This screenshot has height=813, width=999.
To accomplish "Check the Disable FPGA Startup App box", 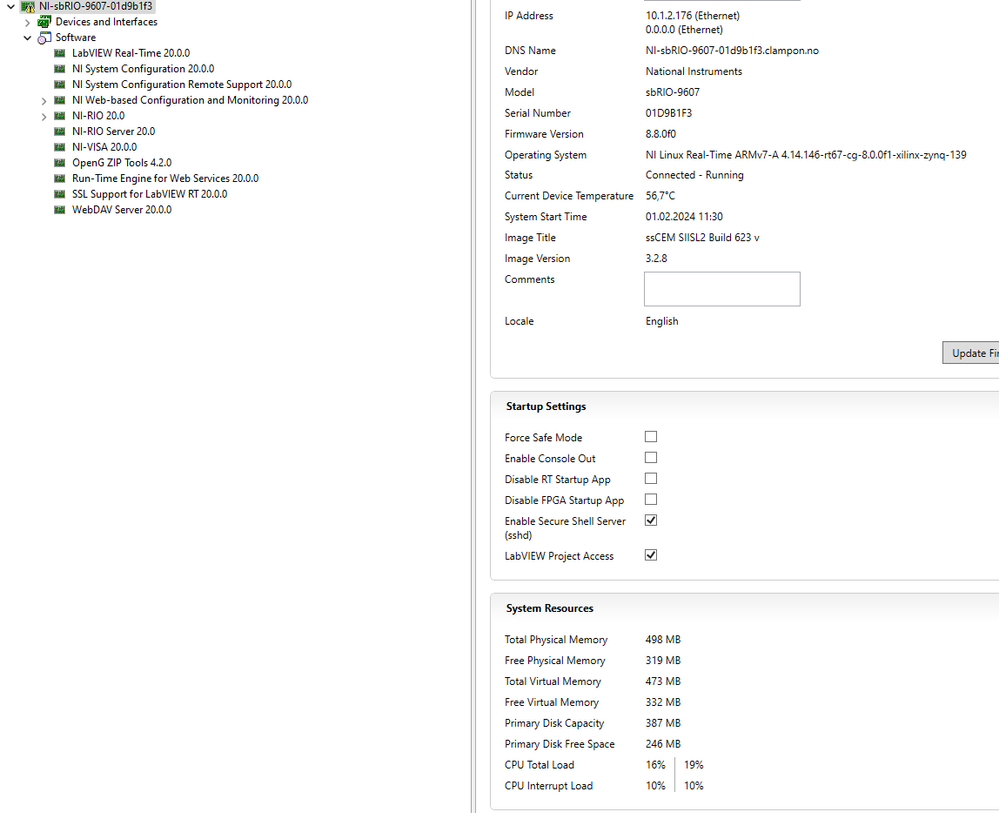I will click(650, 500).
